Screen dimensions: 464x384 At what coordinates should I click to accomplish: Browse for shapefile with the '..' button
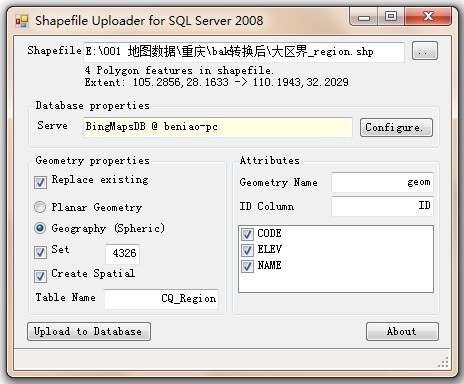coord(425,51)
